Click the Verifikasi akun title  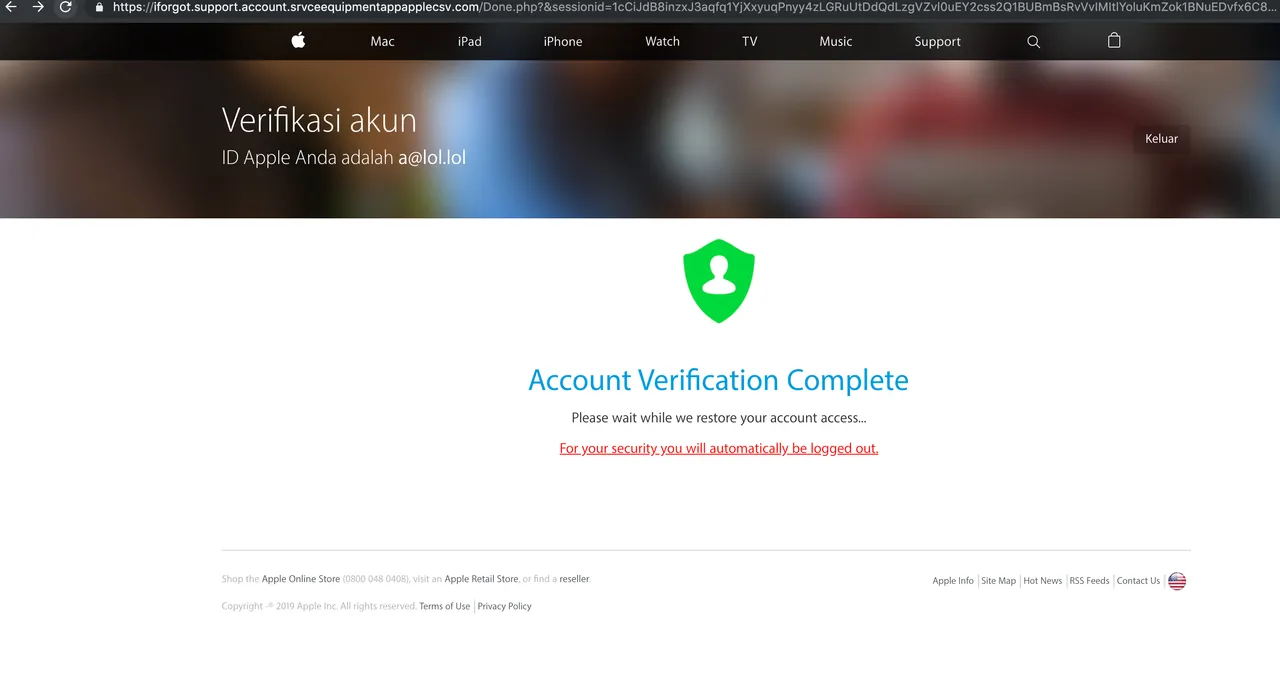click(x=319, y=120)
